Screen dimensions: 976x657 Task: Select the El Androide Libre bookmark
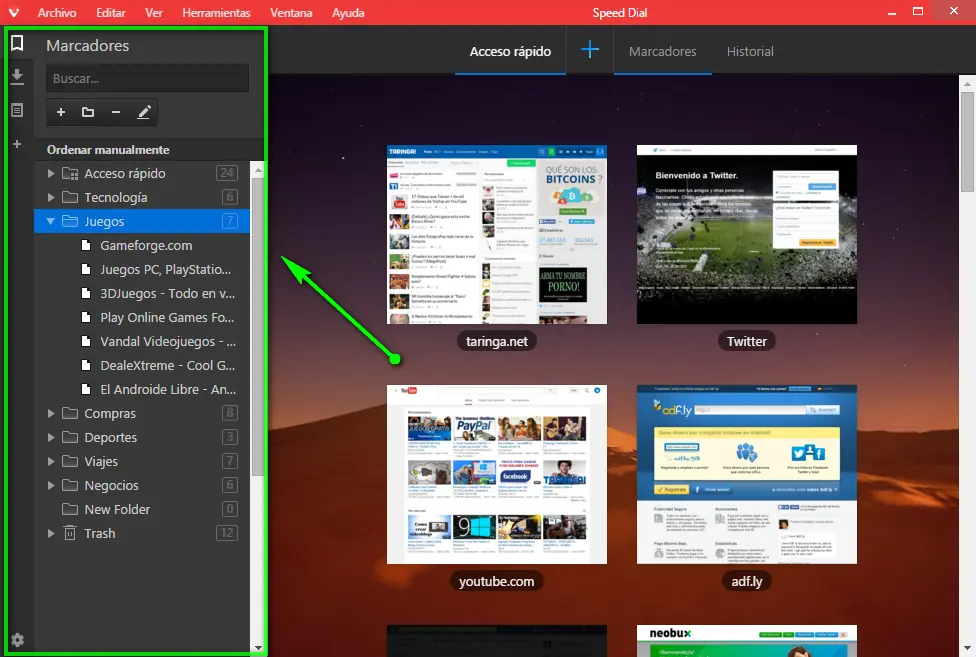(142, 389)
